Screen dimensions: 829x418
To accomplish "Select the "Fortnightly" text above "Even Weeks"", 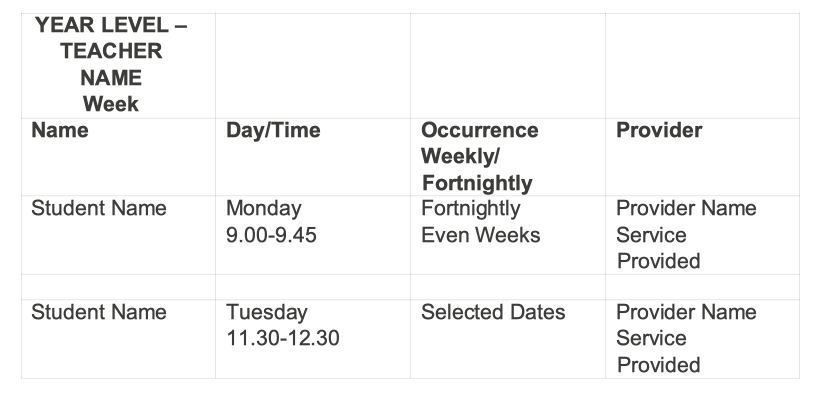I will click(470, 209).
